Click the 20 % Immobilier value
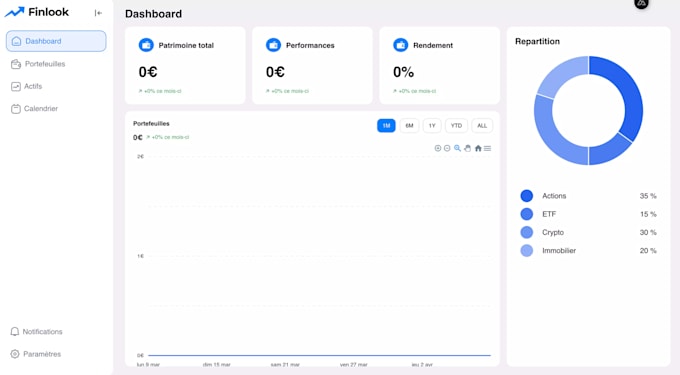The image size is (680, 375). [648, 251]
